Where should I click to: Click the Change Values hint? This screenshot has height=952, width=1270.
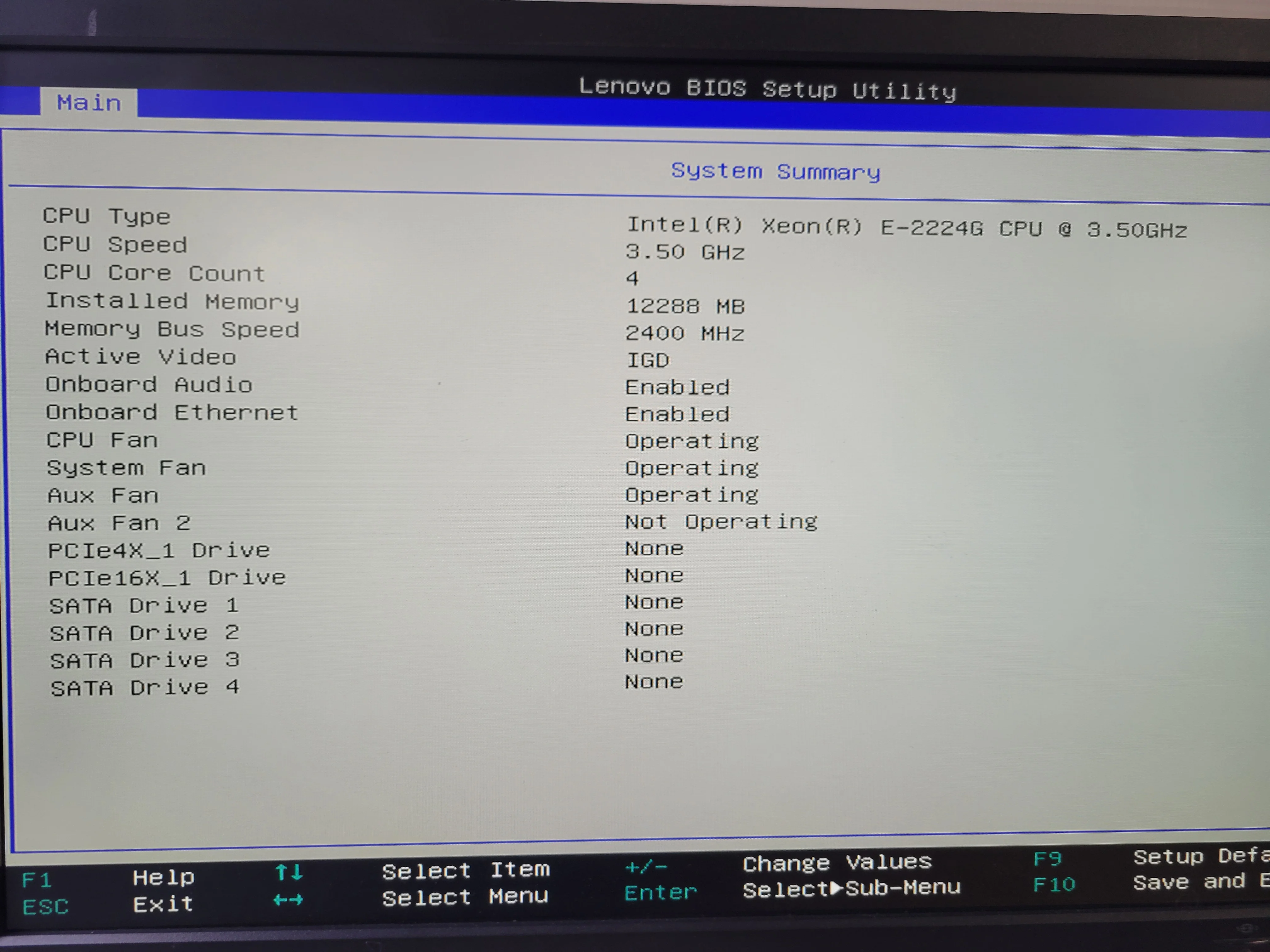tap(837, 863)
